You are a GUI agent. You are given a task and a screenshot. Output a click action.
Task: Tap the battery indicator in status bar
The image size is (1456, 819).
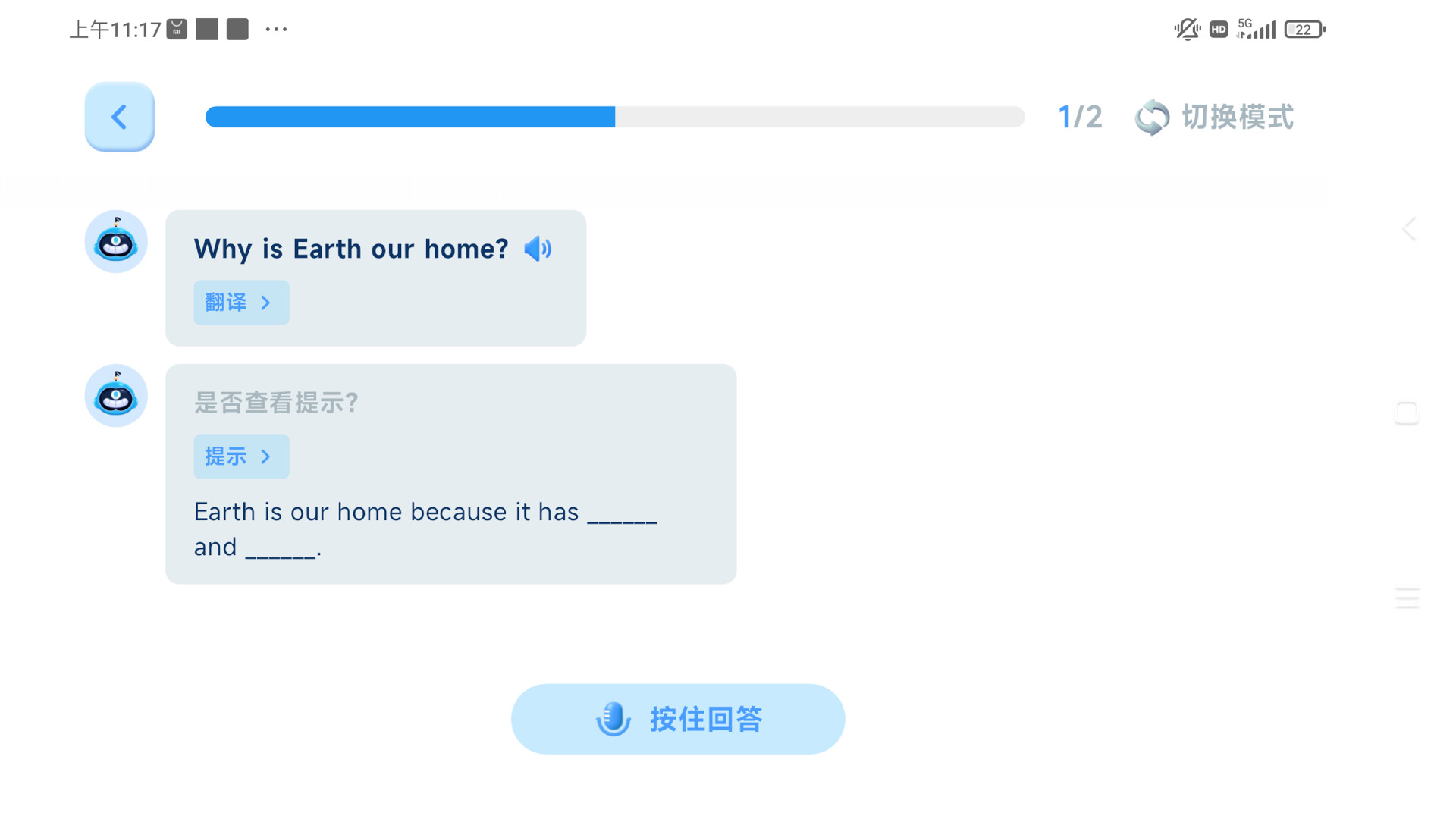click(1304, 30)
